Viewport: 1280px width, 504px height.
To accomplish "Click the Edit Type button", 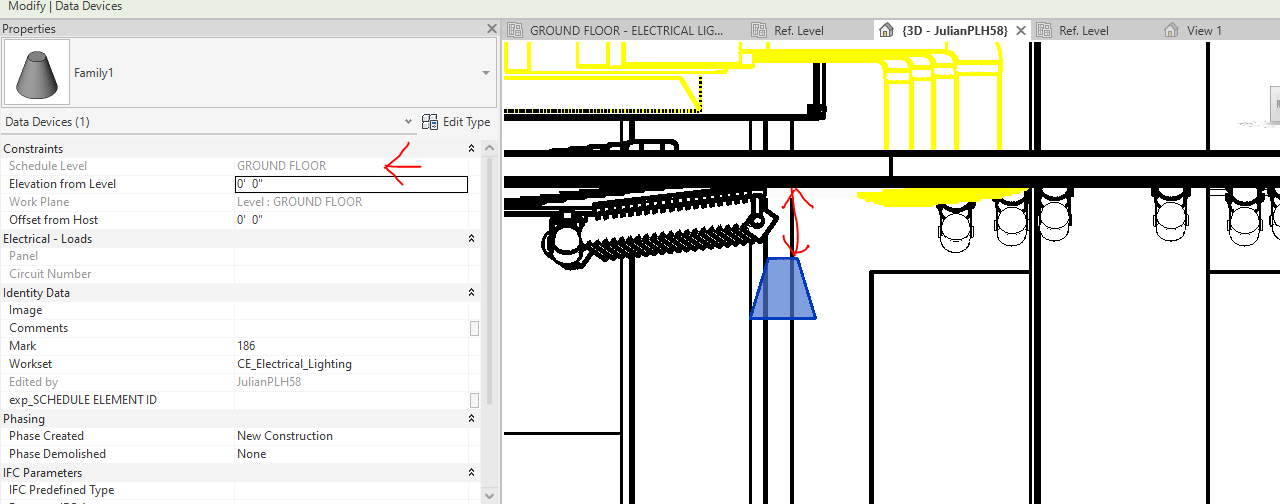I will coord(456,122).
